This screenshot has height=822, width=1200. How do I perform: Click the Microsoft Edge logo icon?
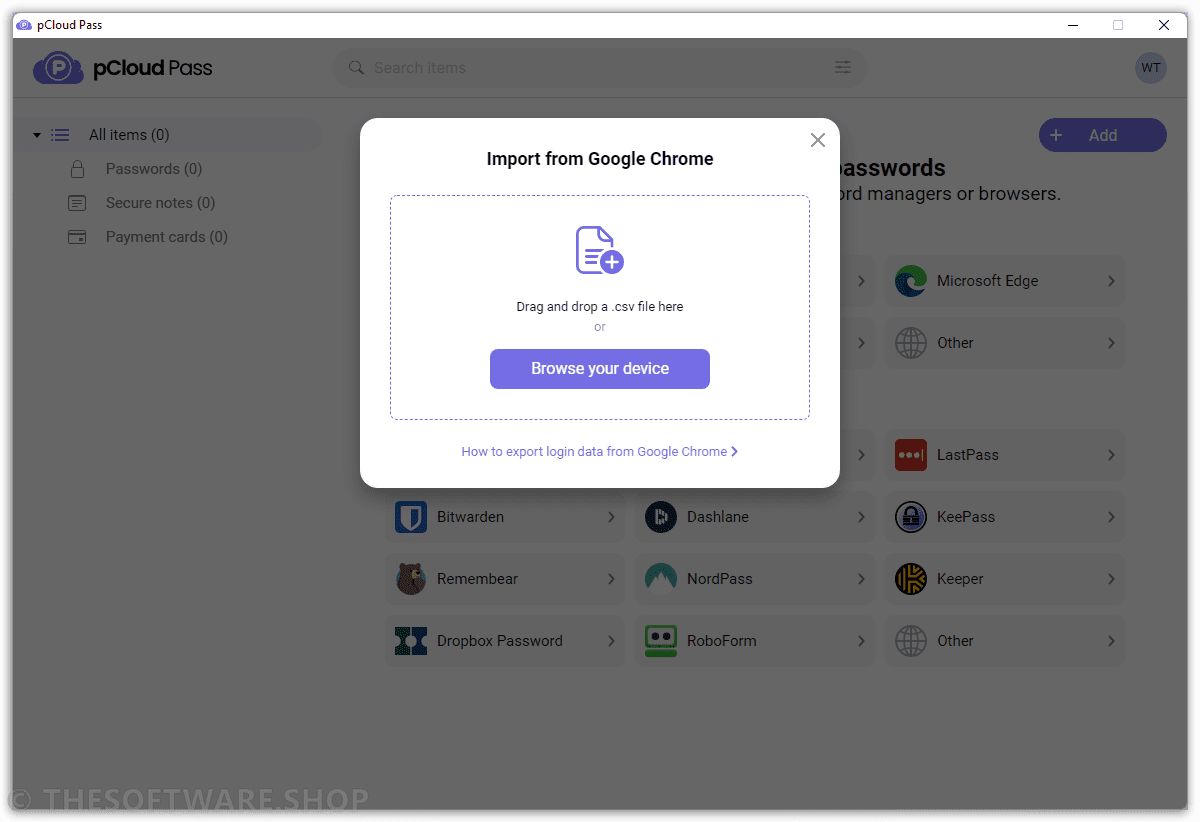click(x=911, y=281)
